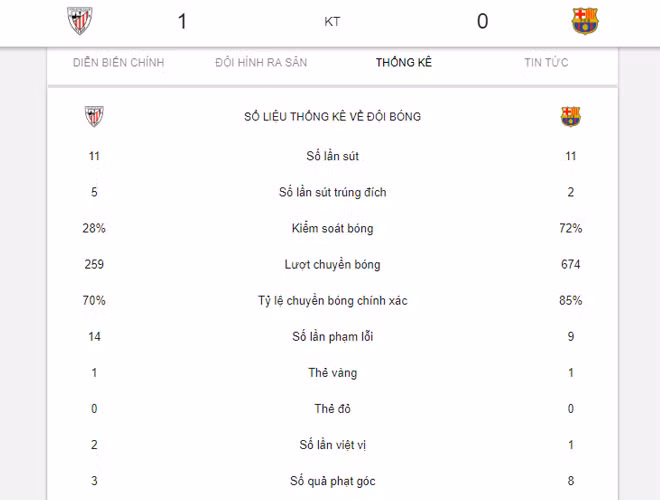Click Barcelona's 72% possession value
Viewport: 660px width, 500px height.
click(x=571, y=228)
